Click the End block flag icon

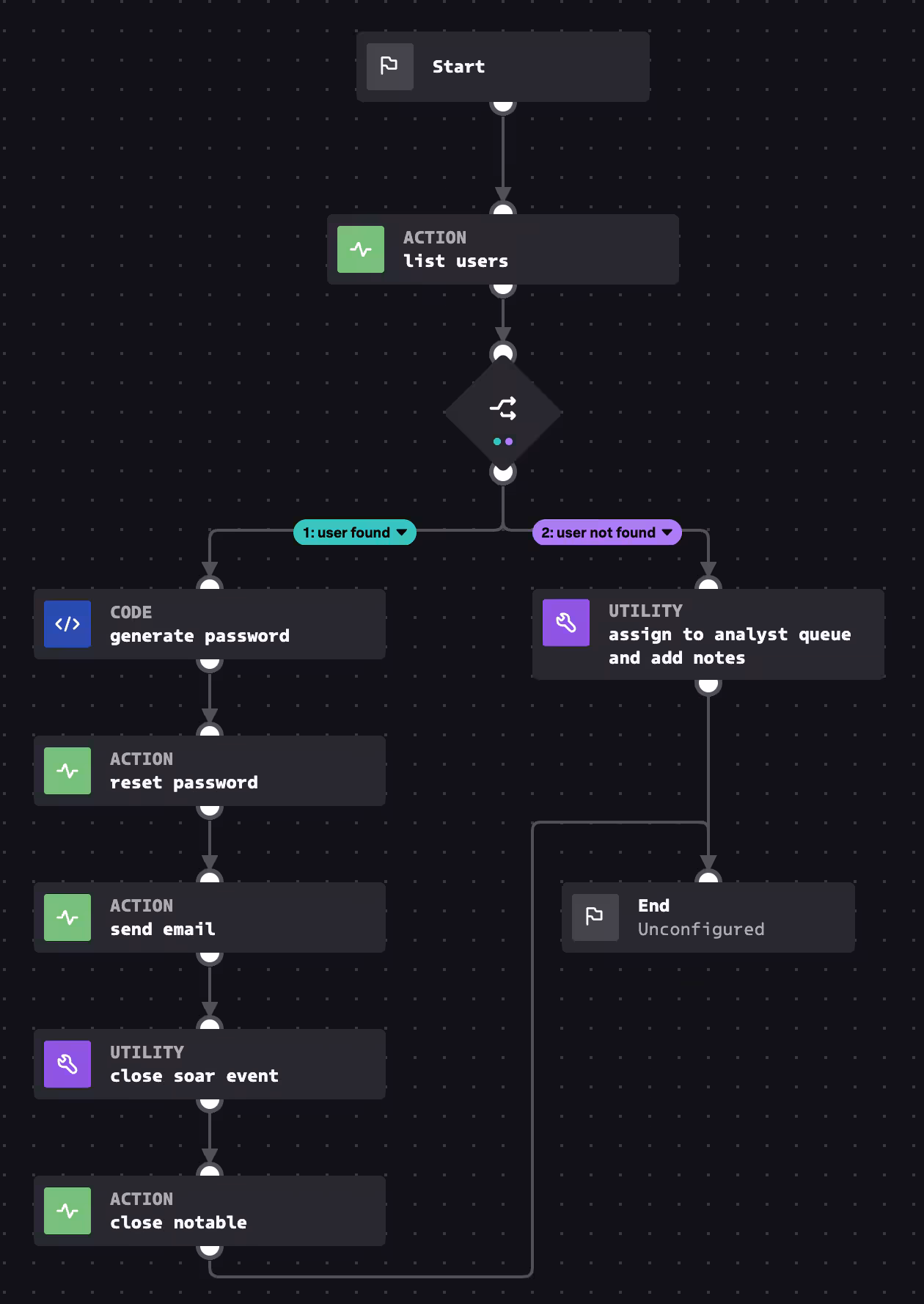point(595,916)
